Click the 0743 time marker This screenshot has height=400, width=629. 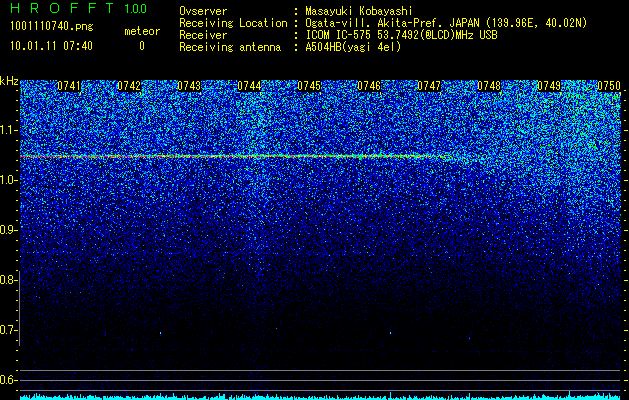(x=189, y=86)
